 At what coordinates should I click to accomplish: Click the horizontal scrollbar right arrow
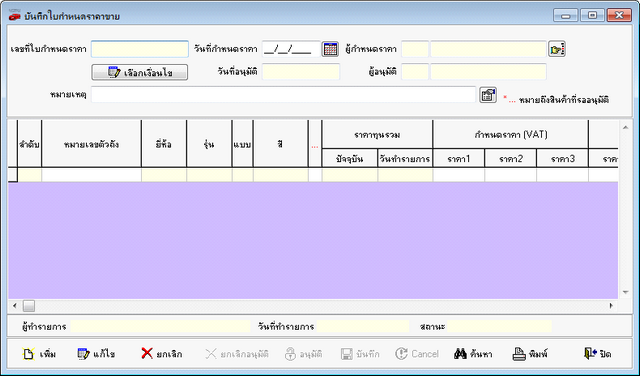[611, 305]
